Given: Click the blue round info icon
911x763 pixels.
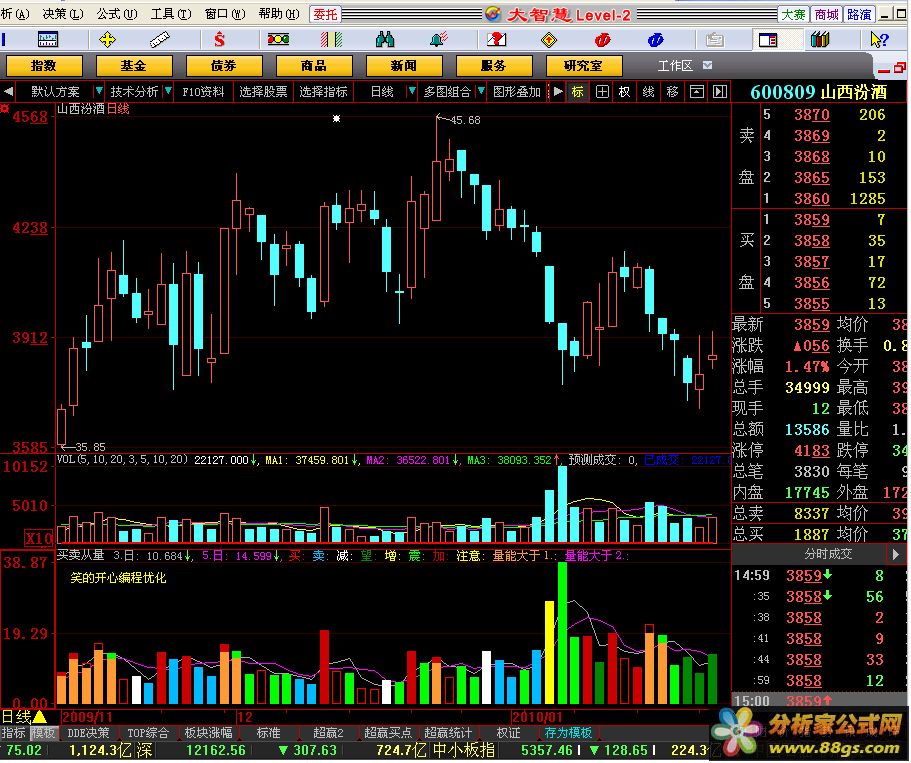Looking at the screenshot, I should [x=655, y=40].
